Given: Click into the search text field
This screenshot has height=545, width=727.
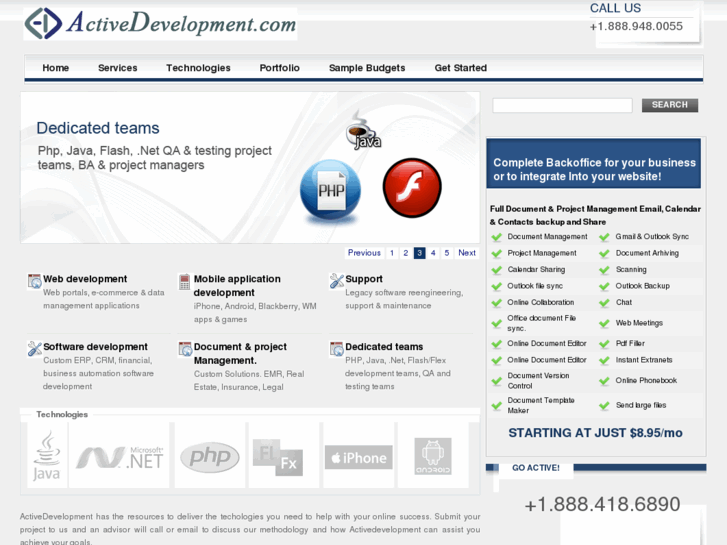Looking at the screenshot, I should tap(562, 105).
